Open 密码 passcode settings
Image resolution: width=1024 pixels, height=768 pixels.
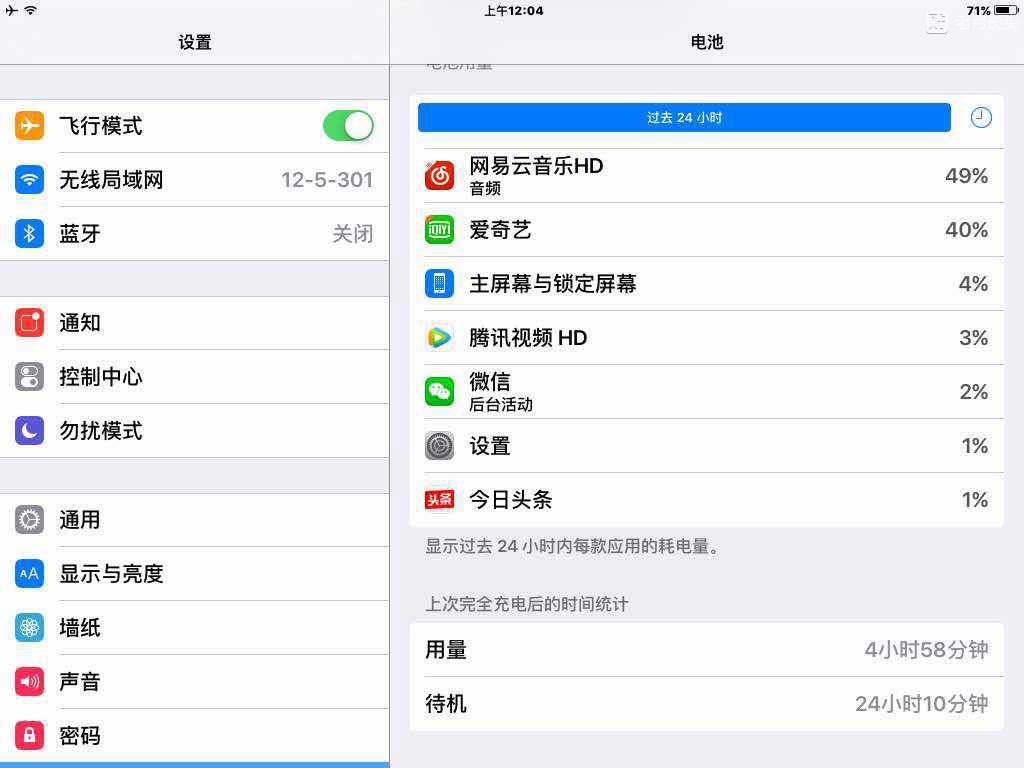pos(195,736)
